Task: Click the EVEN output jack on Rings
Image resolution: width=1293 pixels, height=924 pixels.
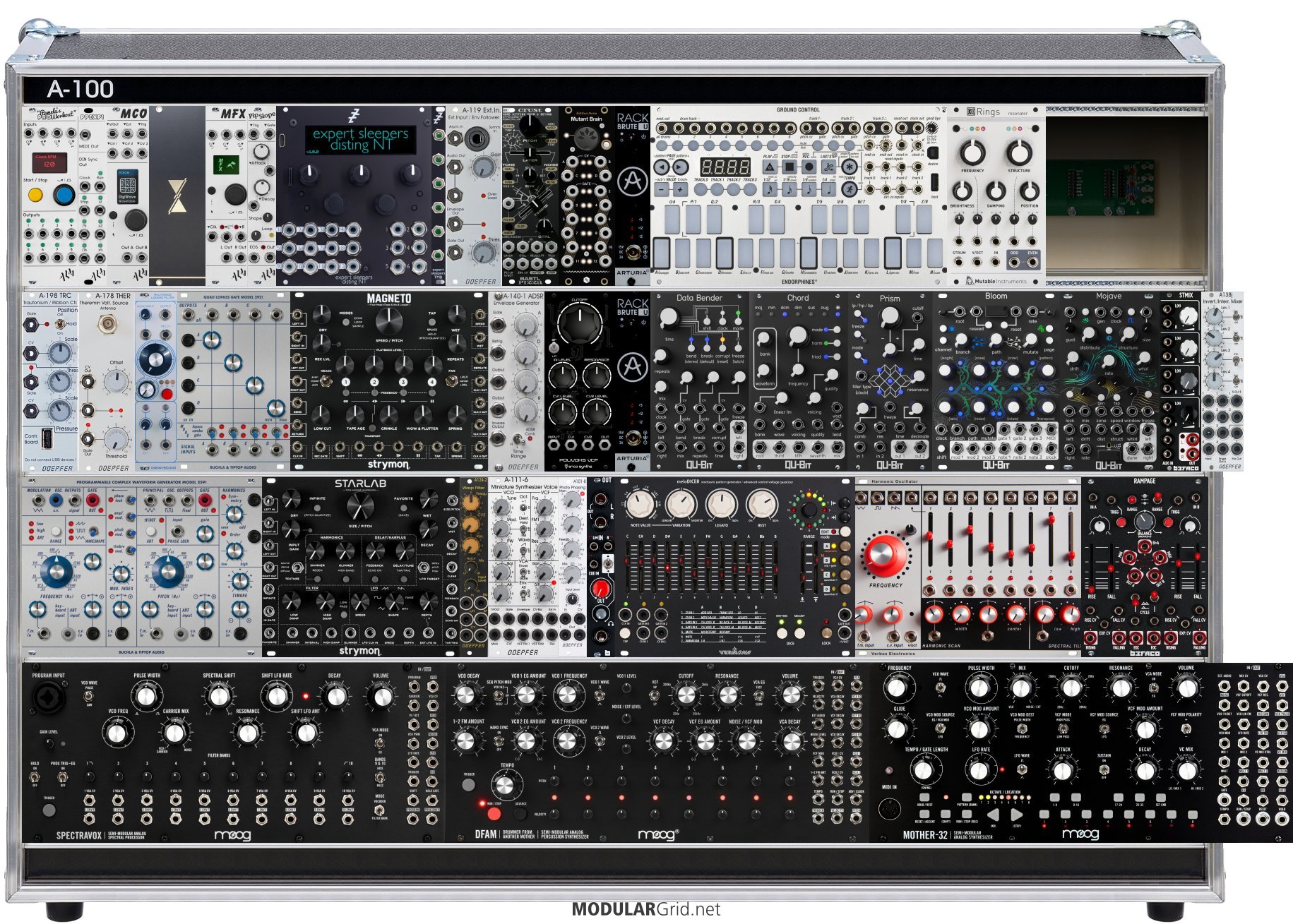Action: coord(1032,263)
